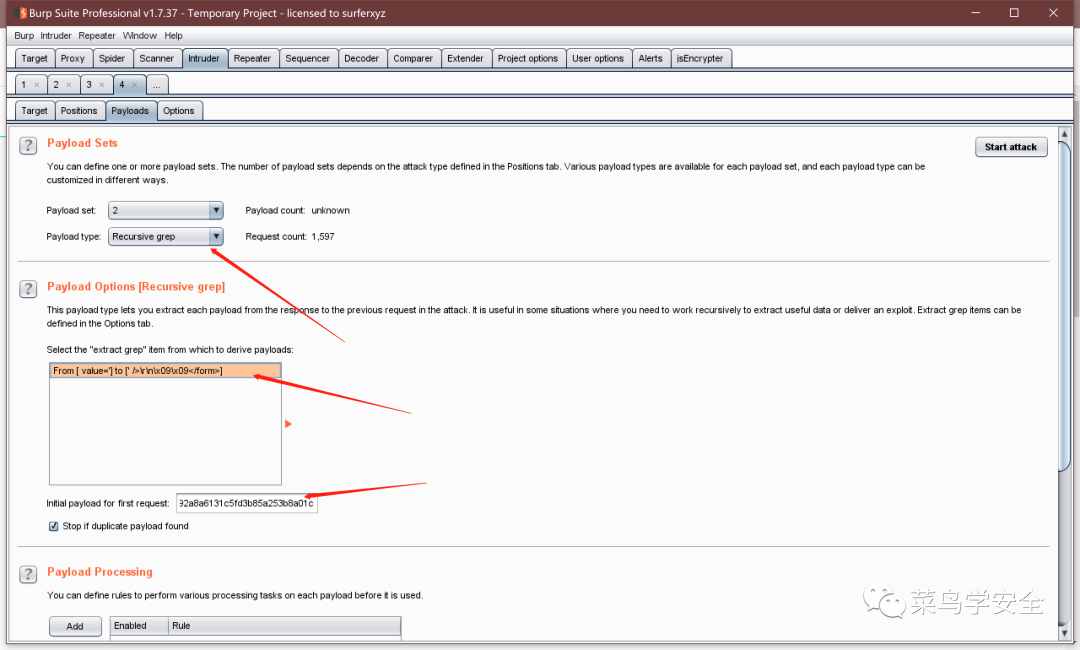Click vertical scrollbar up arrow
This screenshot has width=1080, height=650.
[1065, 134]
